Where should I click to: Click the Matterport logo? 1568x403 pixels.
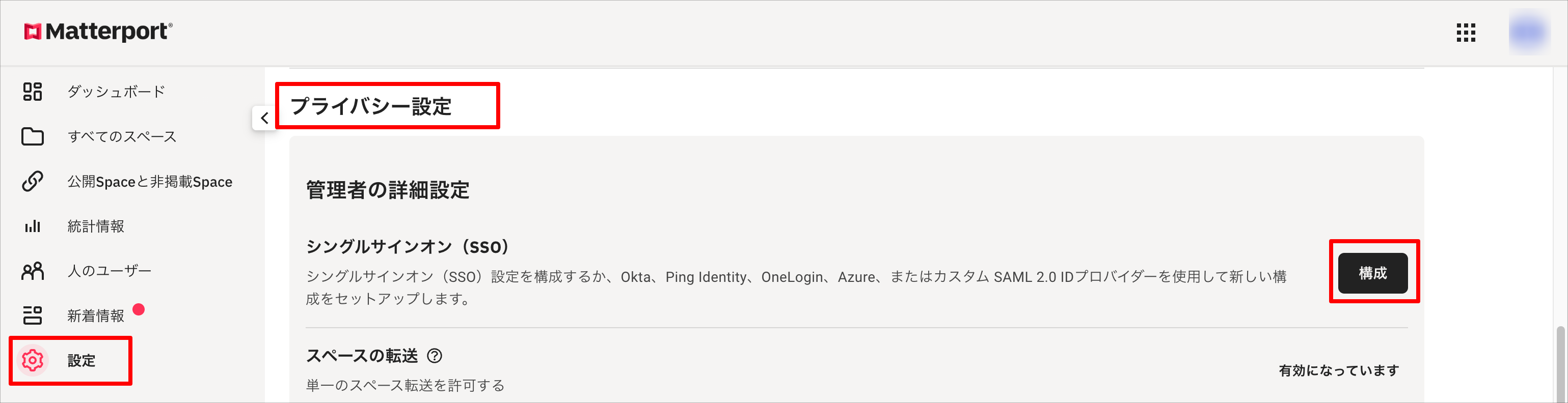98,32
